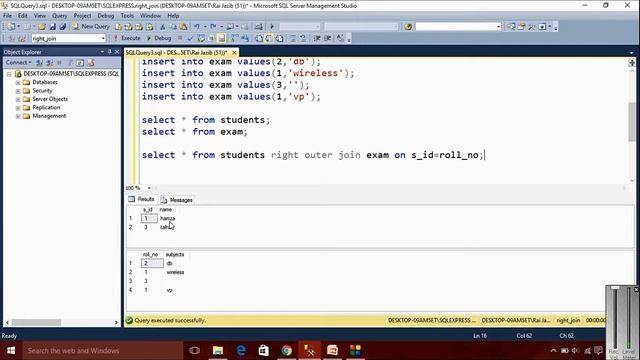The image size is (640, 360).
Task: Select cell 'wireless' in exam results
Action: (x=176, y=272)
